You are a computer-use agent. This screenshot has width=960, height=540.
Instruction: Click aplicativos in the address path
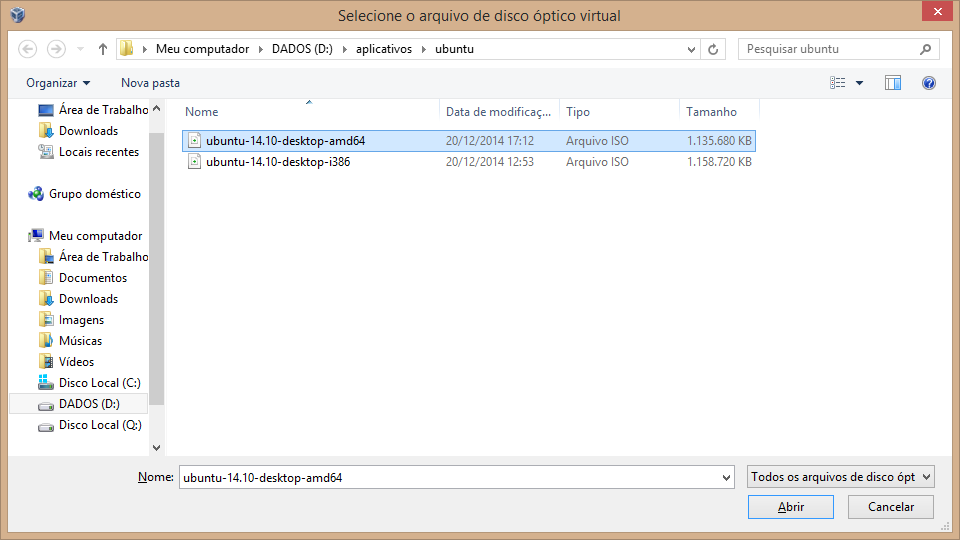(x=384, y=49)
